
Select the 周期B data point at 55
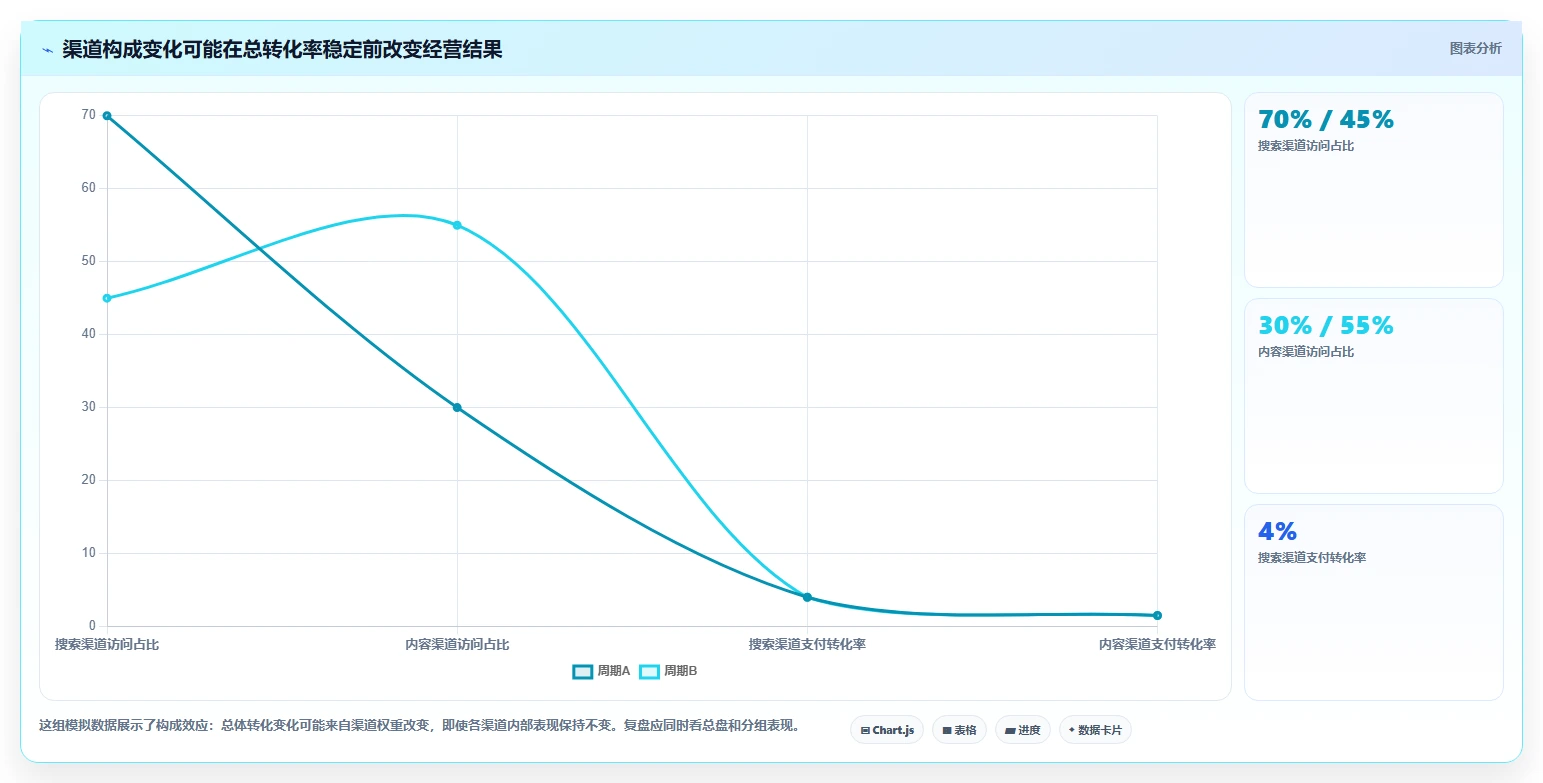[x=457, y=225]
